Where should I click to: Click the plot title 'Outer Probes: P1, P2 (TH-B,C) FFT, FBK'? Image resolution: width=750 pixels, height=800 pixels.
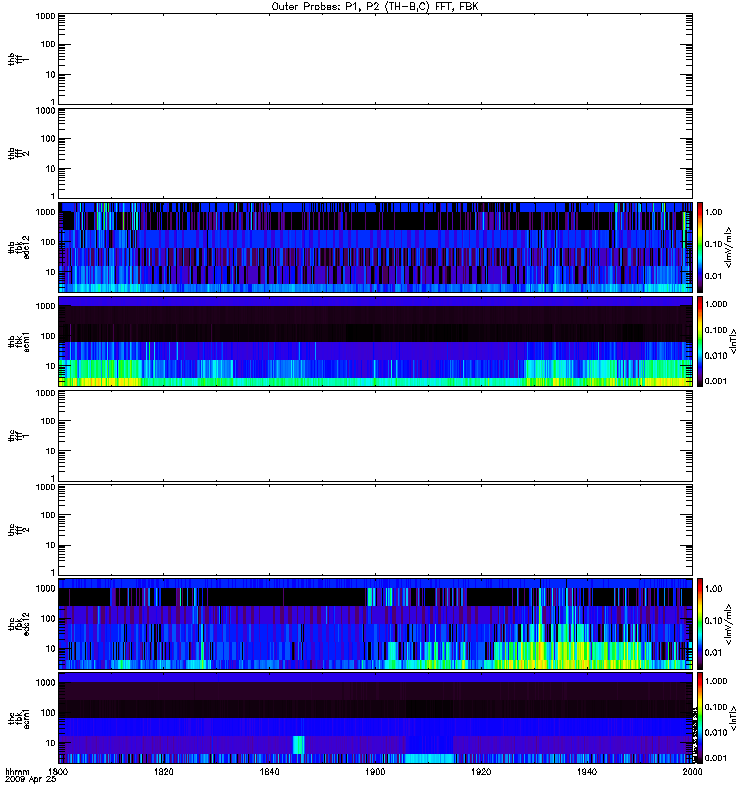tap(375, 7)
